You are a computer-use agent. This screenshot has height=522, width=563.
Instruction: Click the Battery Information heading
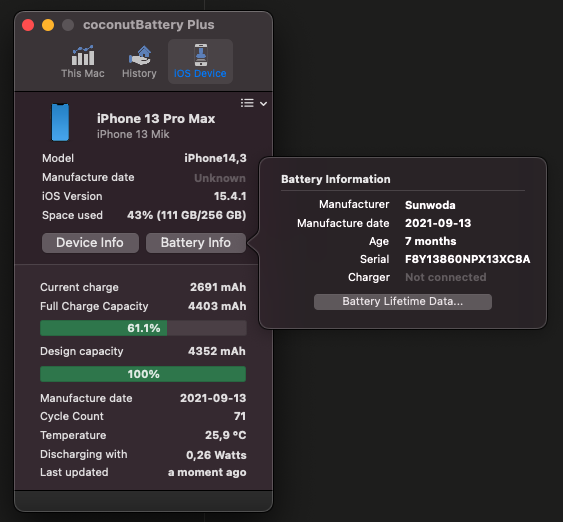(x=336, y=179)
